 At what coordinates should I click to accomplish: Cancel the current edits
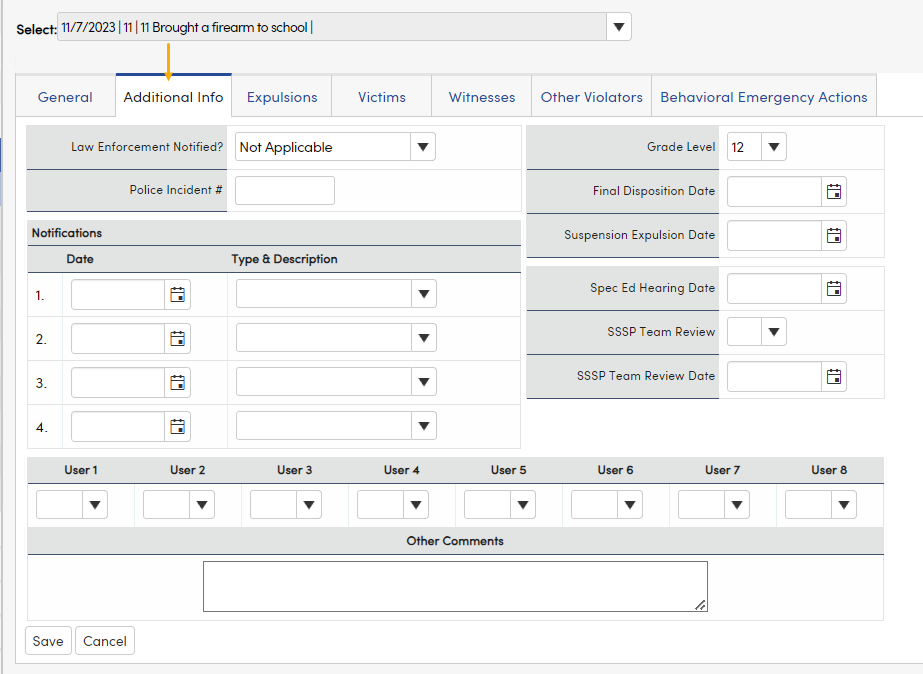coord(104,640)
